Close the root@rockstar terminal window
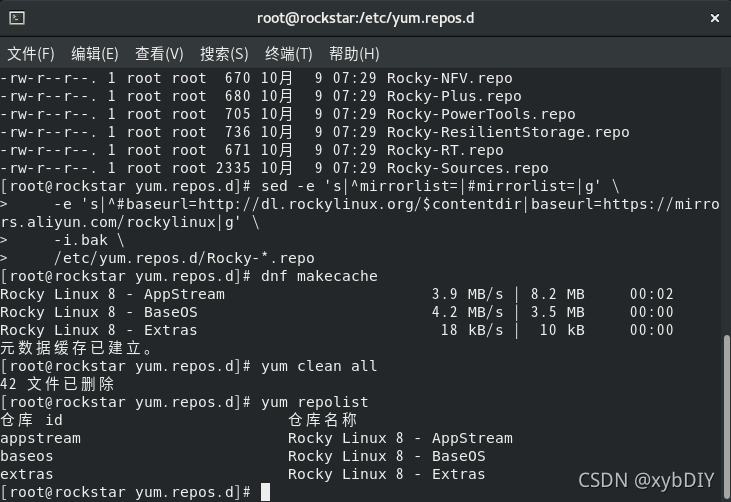The width and height of the screenshot is (731, 502). (x=713, y=17)
